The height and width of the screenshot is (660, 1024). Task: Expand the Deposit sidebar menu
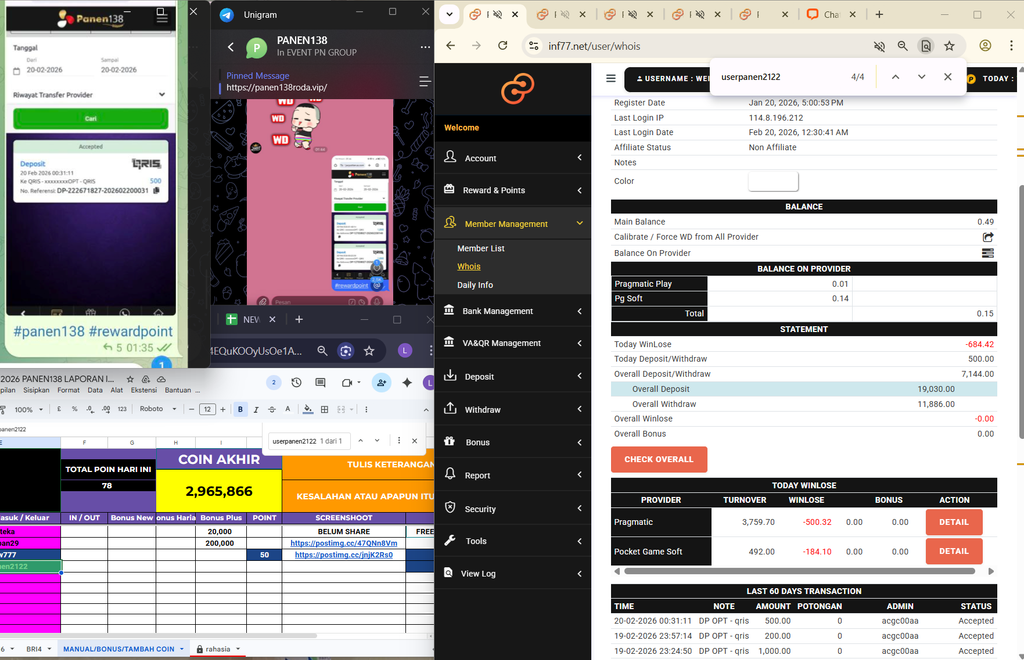513,377
